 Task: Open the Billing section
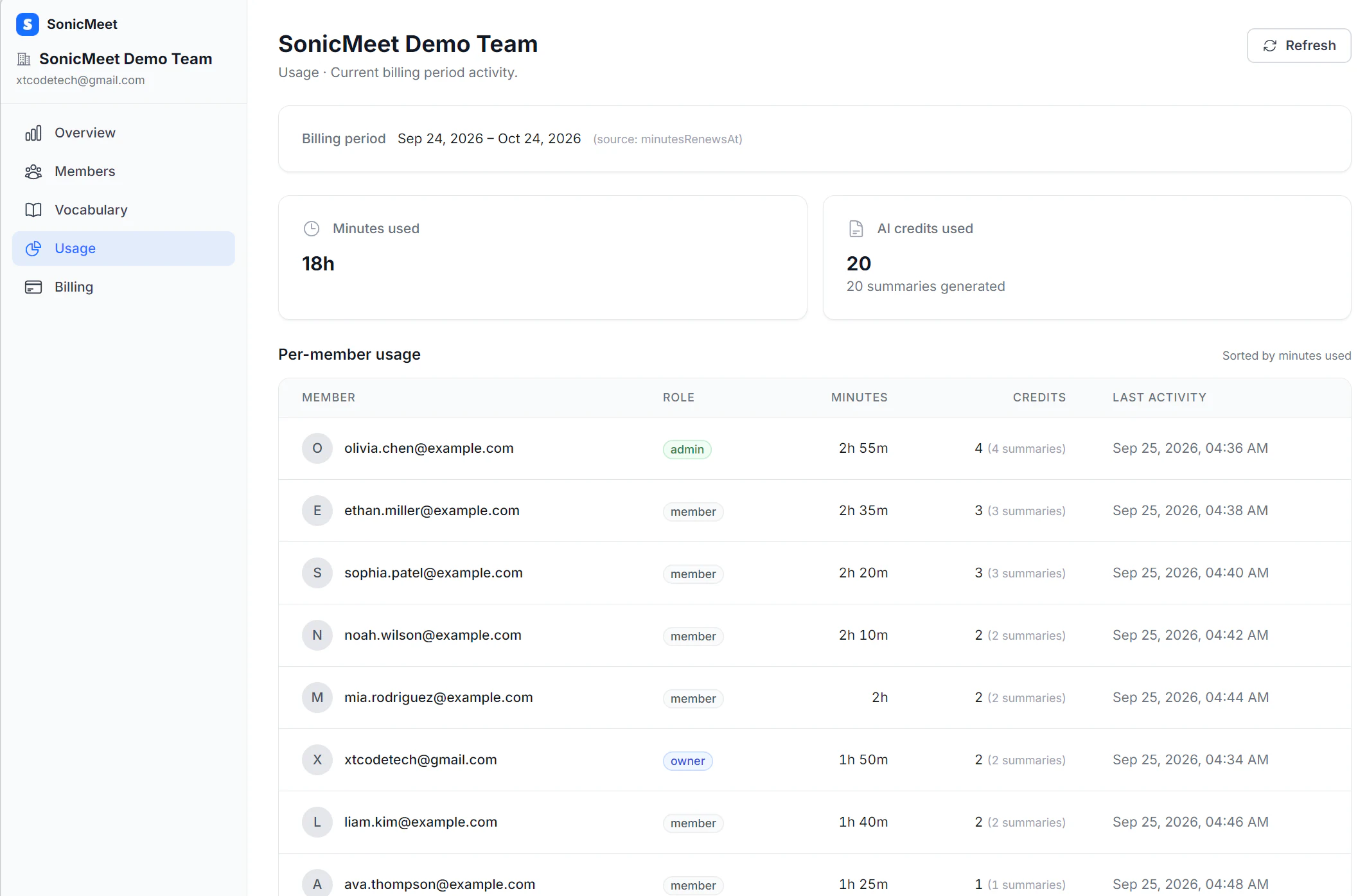(124, 287)
